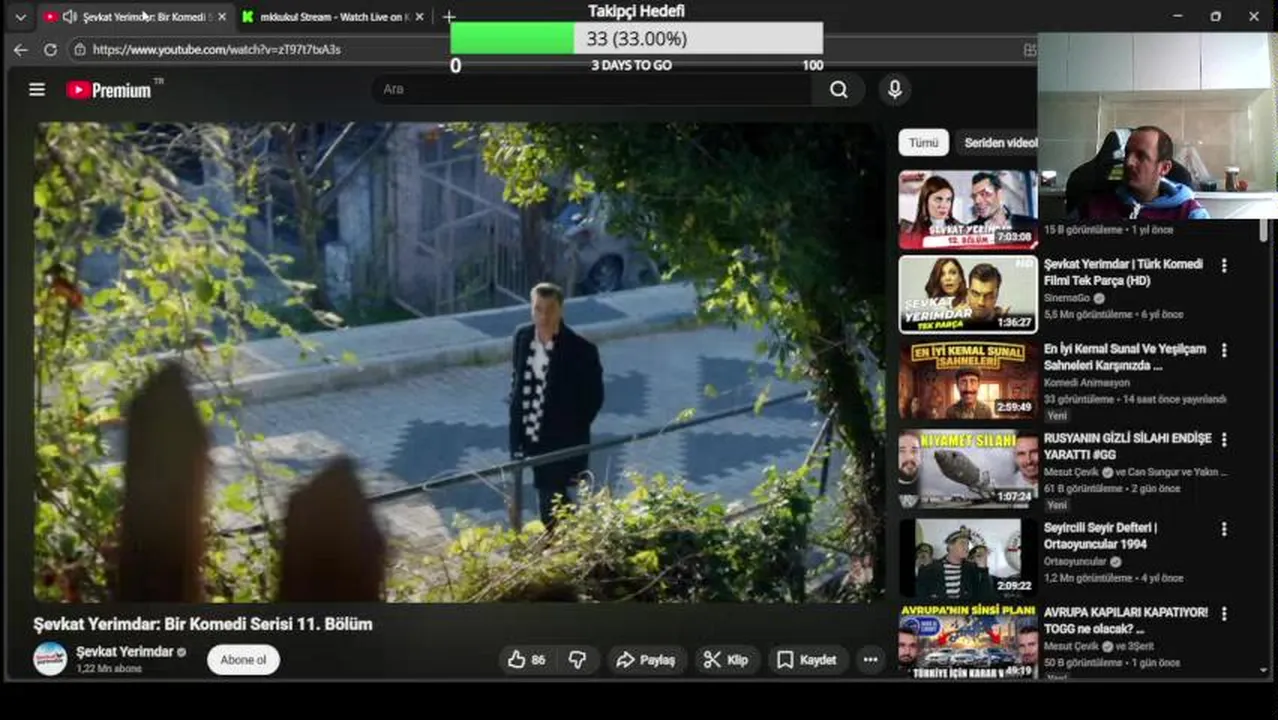Viewport: 1278px width, 720px height.
Task: Open options menu for Türk Komedi Filmi video
Action: coord(1224,266)
